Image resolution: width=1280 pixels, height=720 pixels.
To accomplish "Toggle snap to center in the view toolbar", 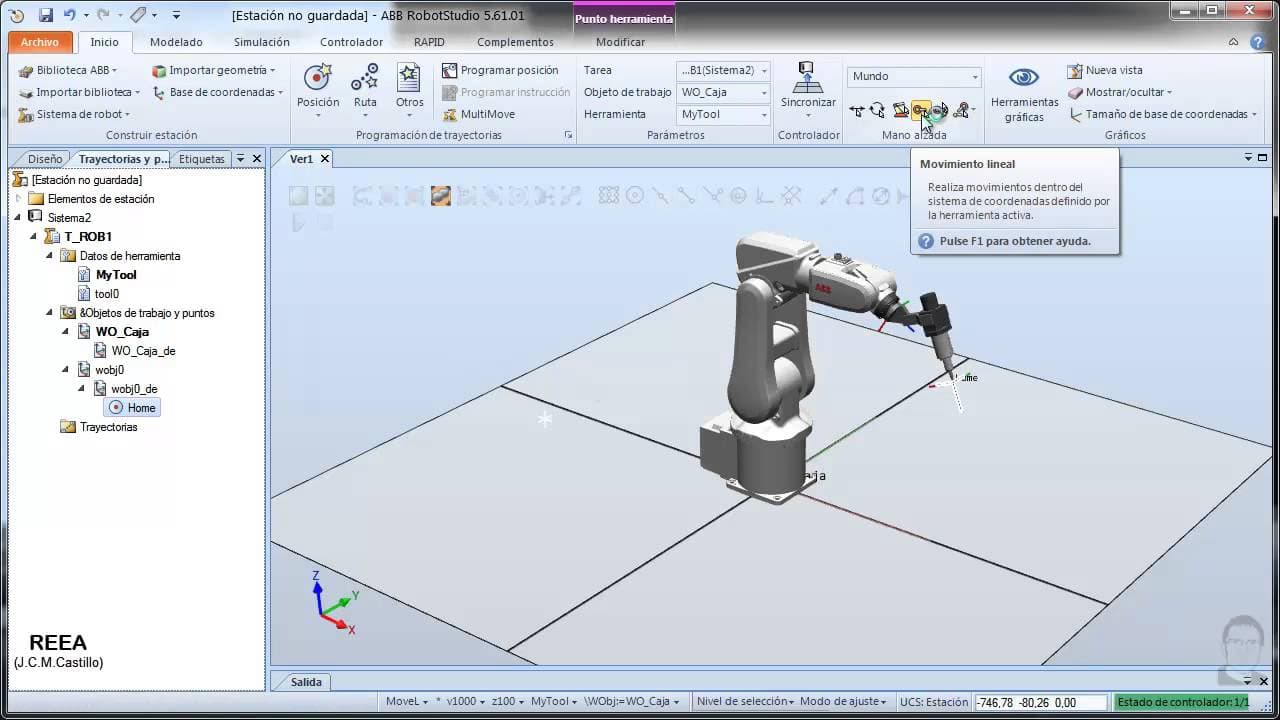I will tap(634, 196).
